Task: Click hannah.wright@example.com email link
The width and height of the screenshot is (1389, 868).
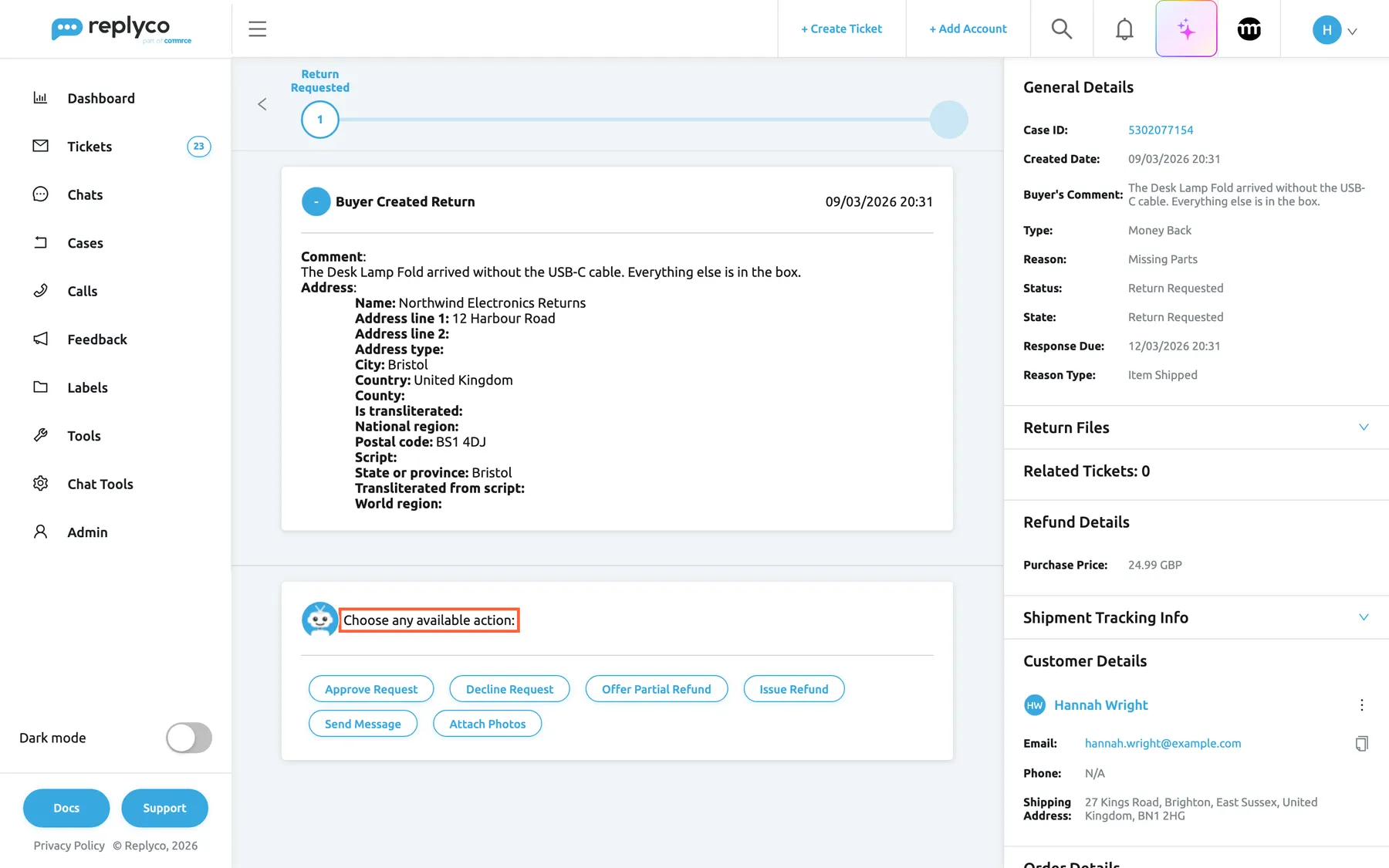Action: (x=1163, y=744)
